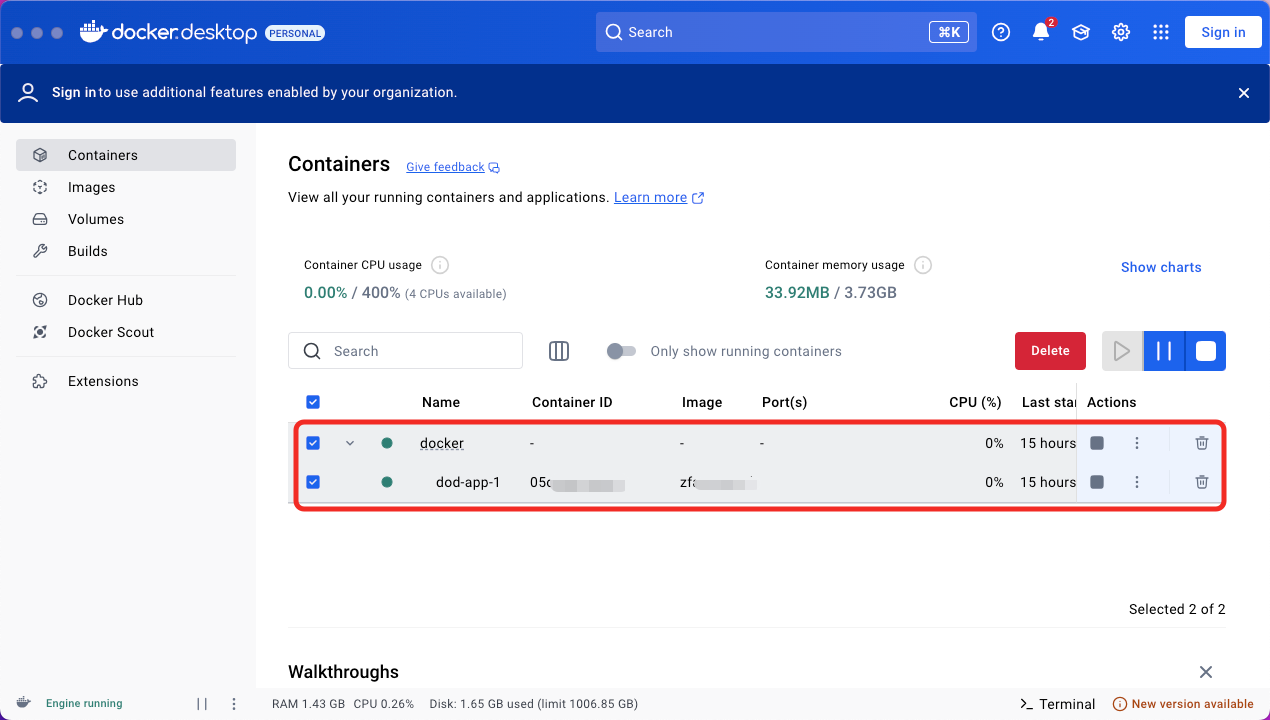
Task: Toggle the select-all containers checkbox
Action: [x=313, y=402]
